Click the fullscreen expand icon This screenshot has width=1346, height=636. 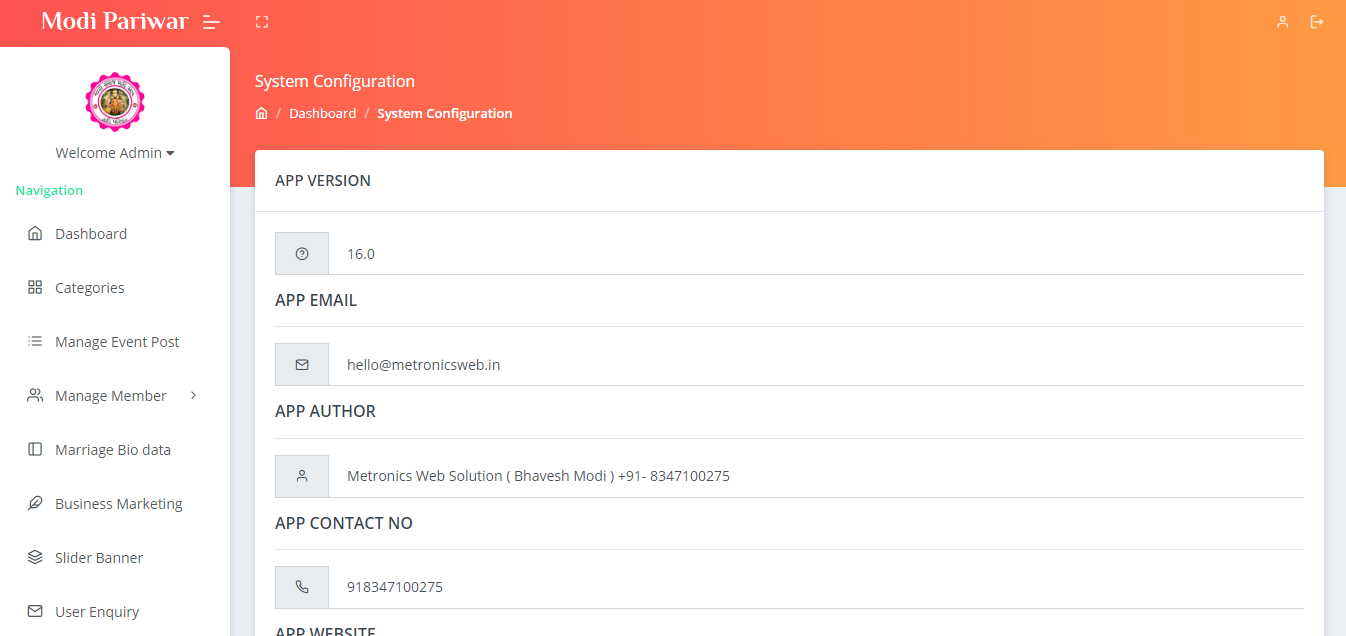pos(262,22)
